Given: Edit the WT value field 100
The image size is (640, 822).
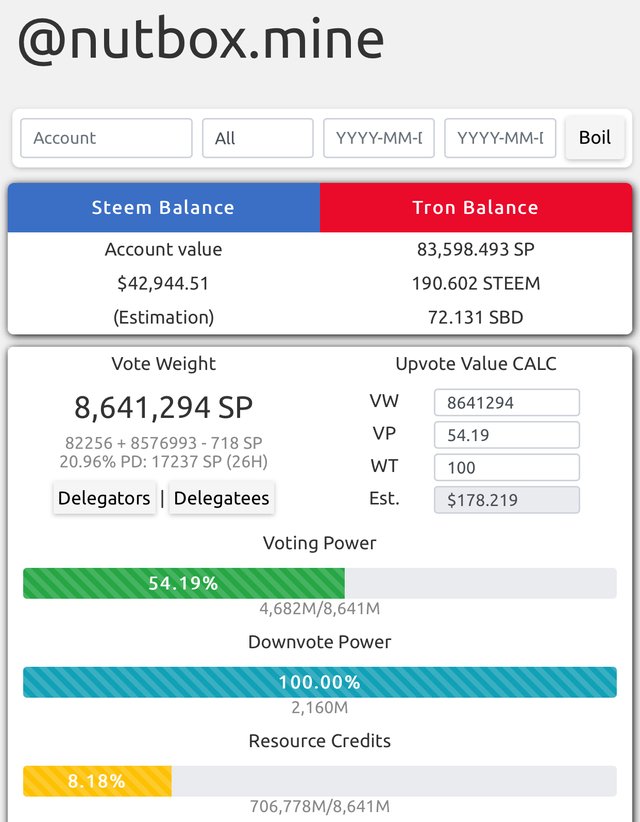Looking at the screenshot, I should (x=507, y=468).
